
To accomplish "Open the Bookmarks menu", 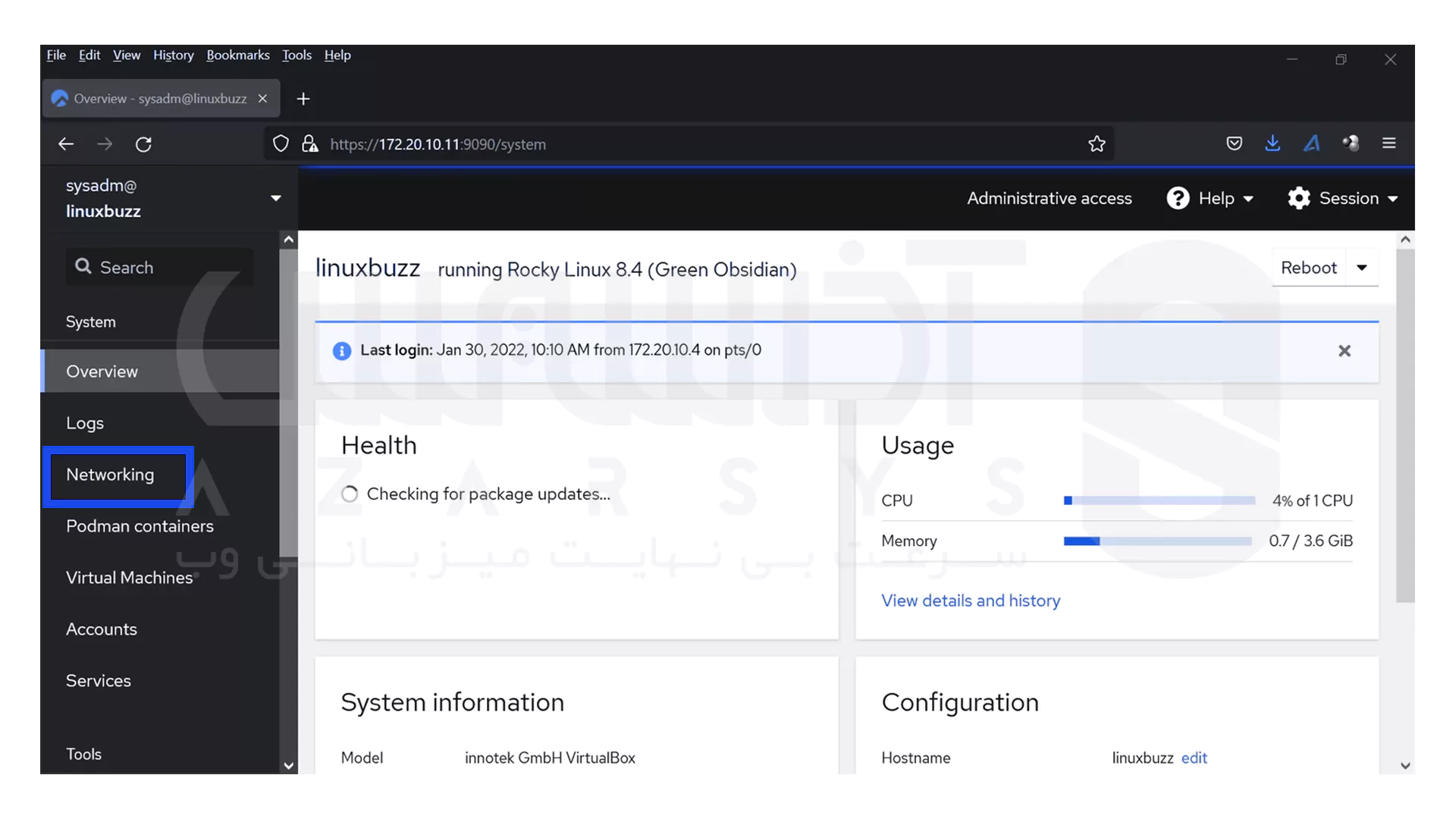I will coord(238,55).
